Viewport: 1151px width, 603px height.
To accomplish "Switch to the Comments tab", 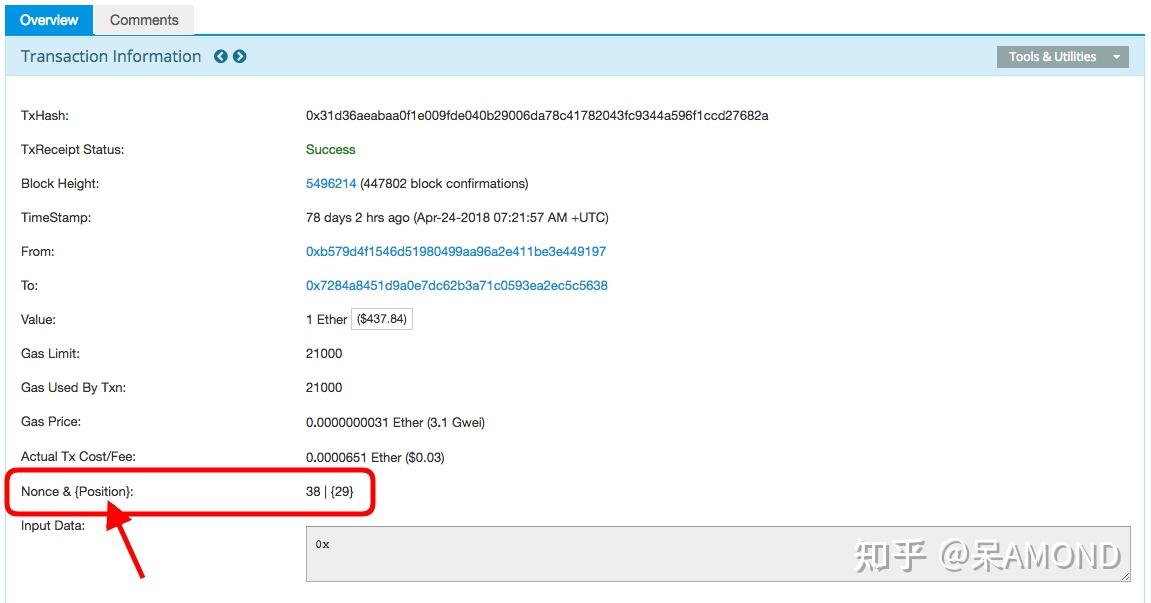I will coord(144,20).
